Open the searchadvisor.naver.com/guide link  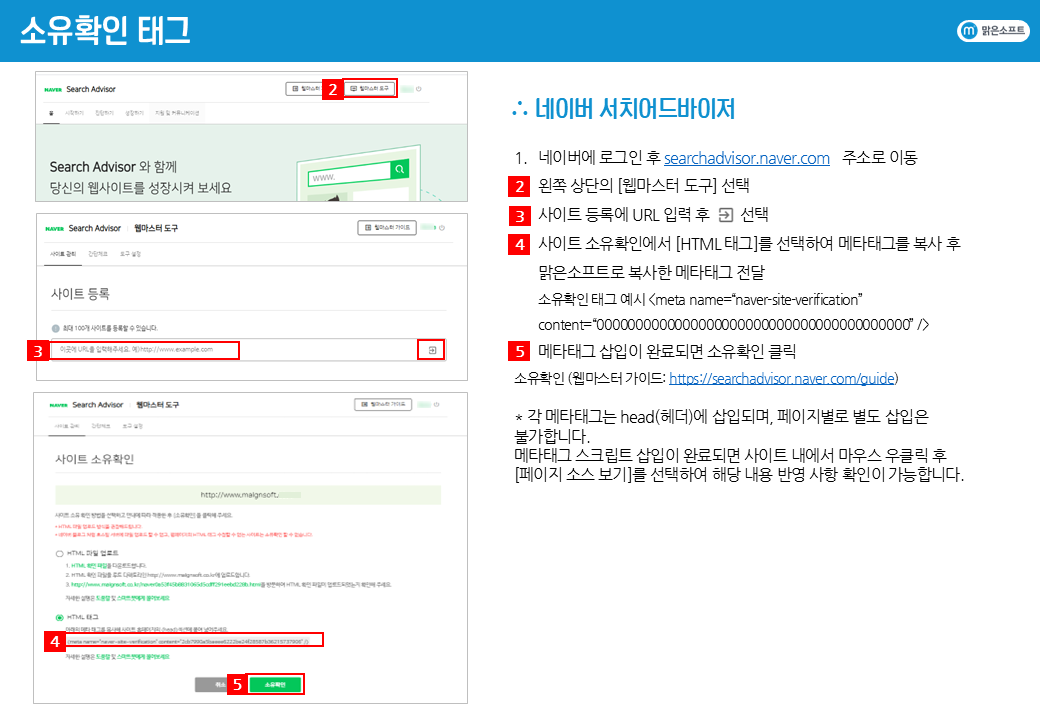[x=782, y=378]
